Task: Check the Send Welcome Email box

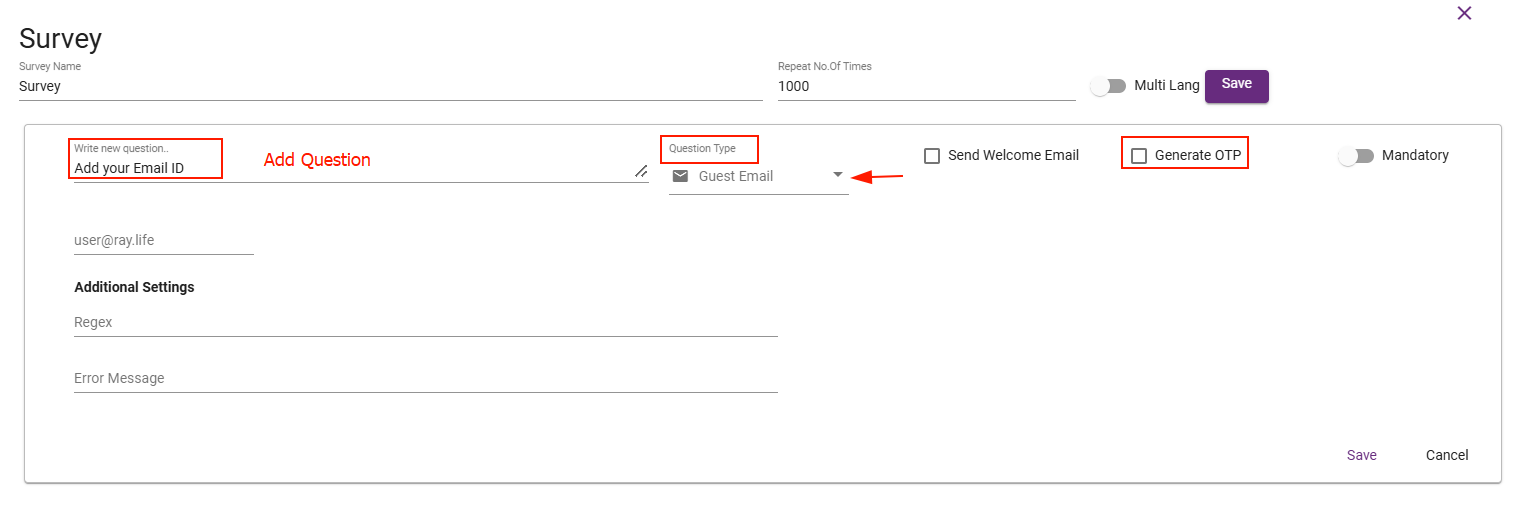Action: [x=932, y=156]
